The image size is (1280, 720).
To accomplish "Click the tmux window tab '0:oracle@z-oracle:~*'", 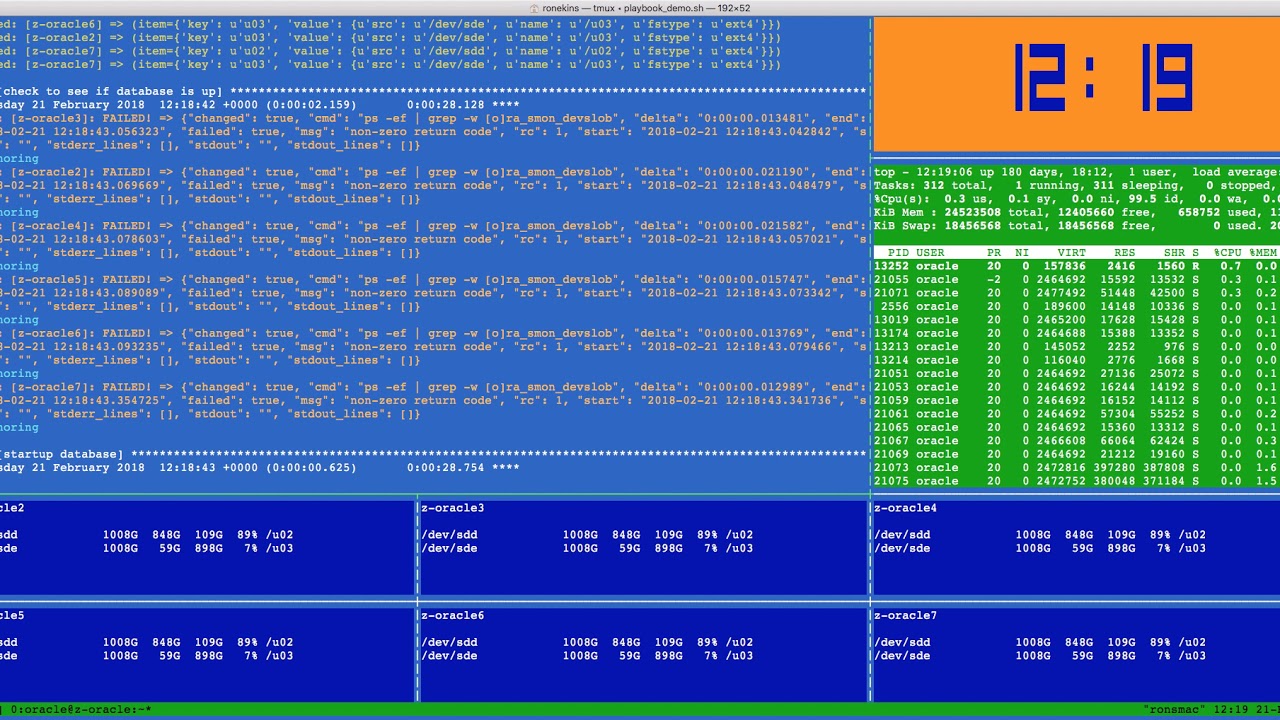I will click(81, 710).
